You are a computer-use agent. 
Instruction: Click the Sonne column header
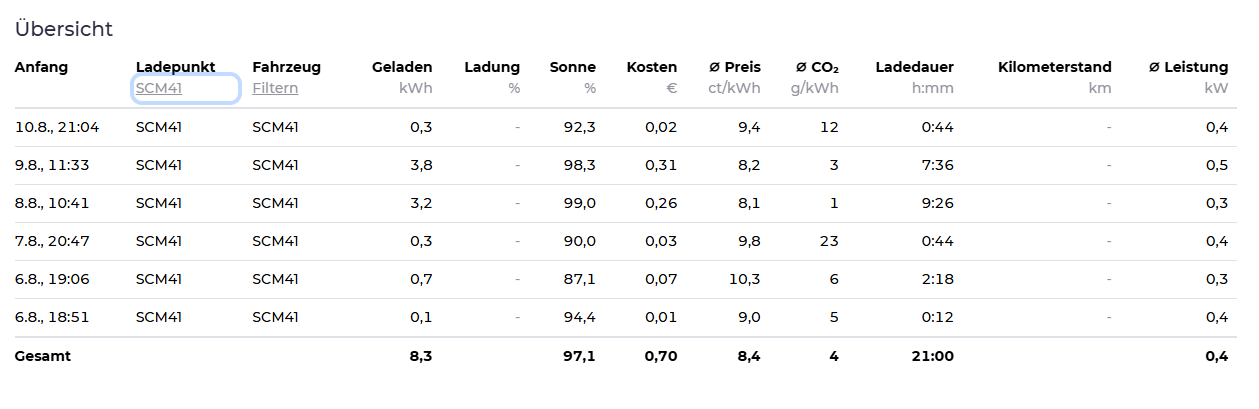pos(573,67)
